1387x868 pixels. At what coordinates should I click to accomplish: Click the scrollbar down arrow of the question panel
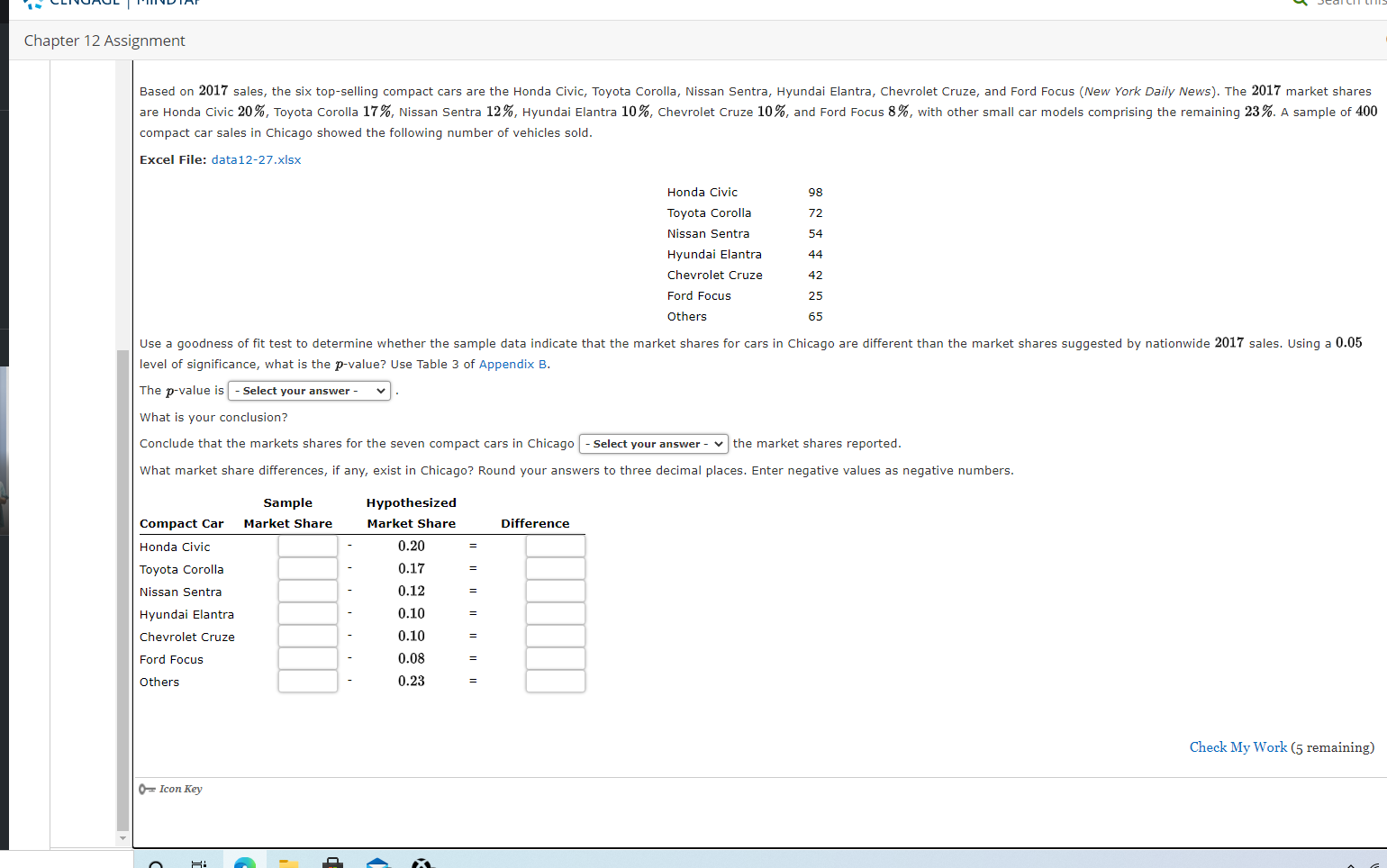click(x=123, y=838)
